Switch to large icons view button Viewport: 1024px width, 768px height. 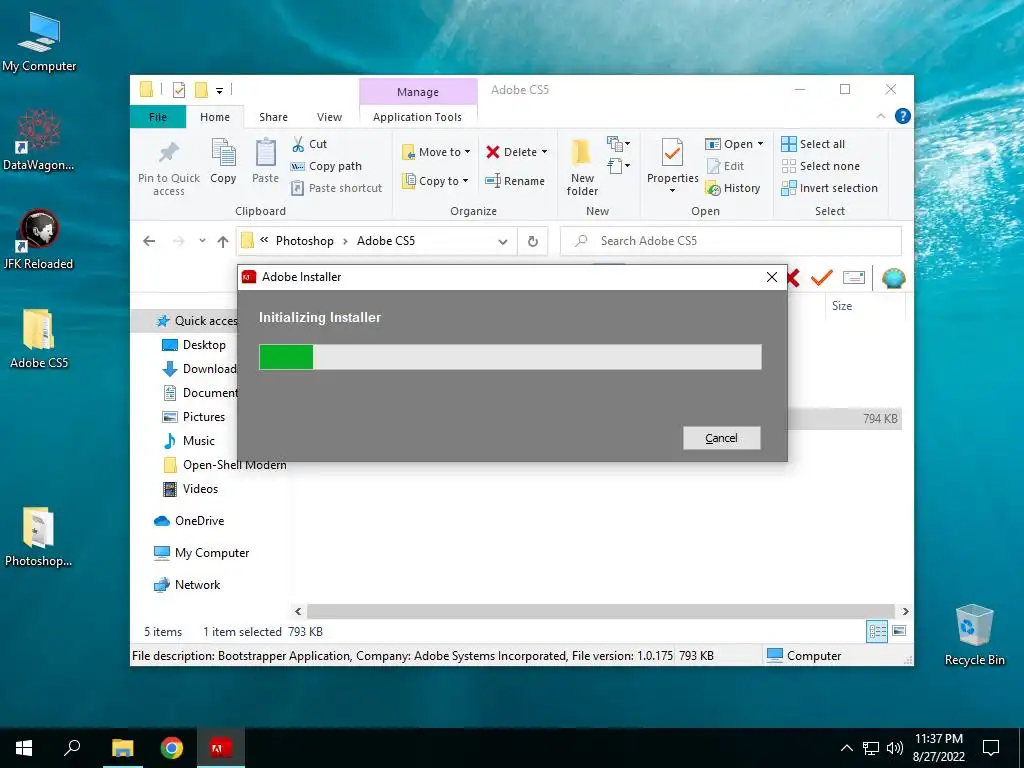(x=899, y=631)
